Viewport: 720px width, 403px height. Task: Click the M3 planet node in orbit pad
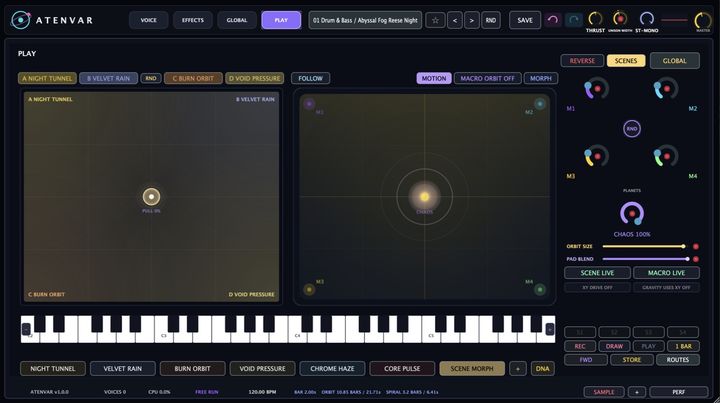[309, 289]
